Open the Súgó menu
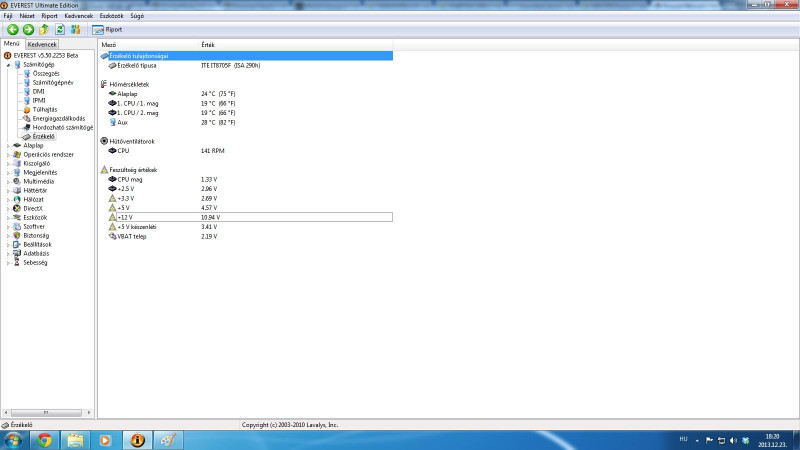The width and height of the screenshot is (800, 450). [x=137, y=16]
